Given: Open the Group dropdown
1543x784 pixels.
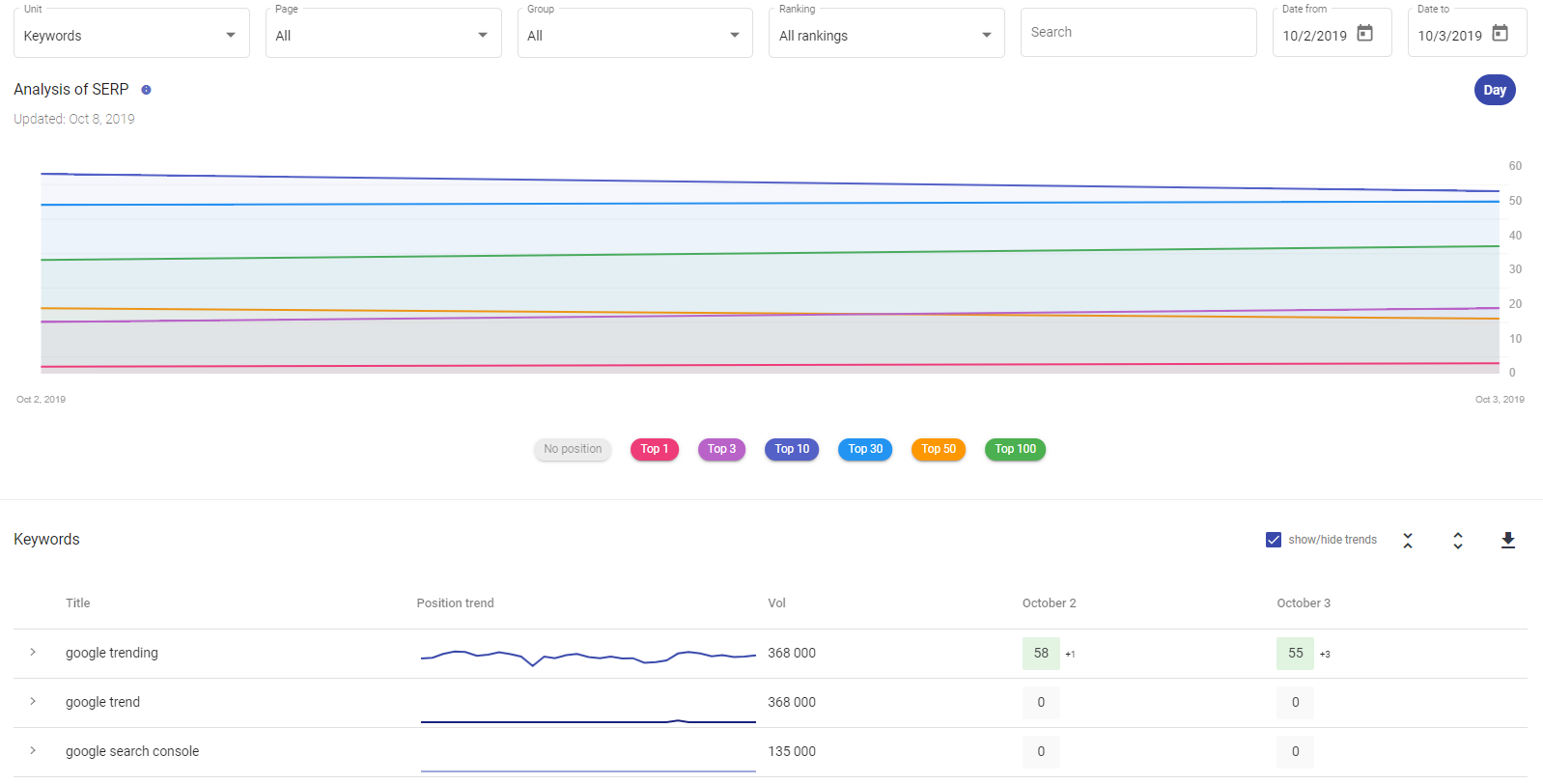Looking at the screenshot, I should tap(634, 36).
